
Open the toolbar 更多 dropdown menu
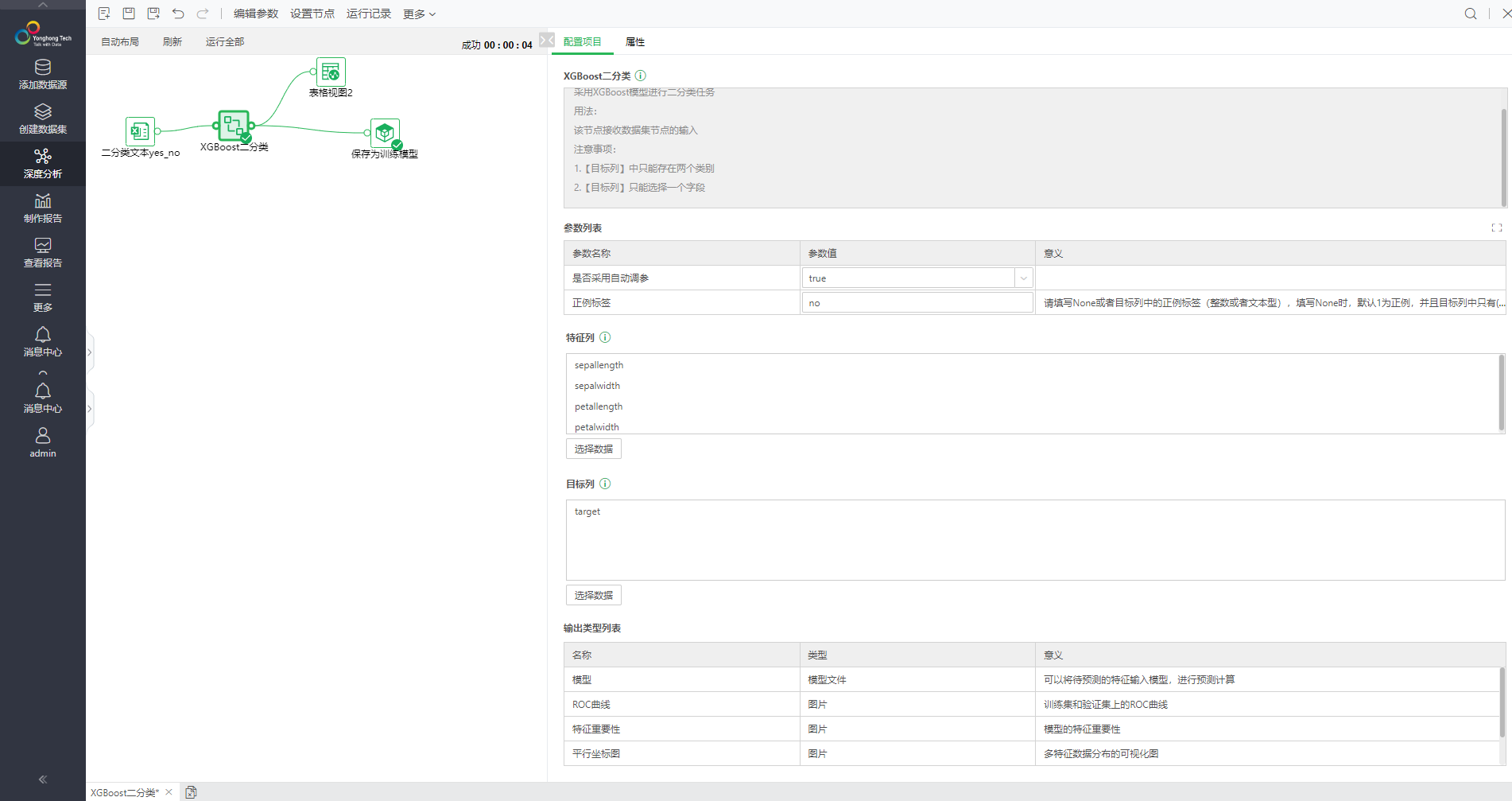click(419, 14)
